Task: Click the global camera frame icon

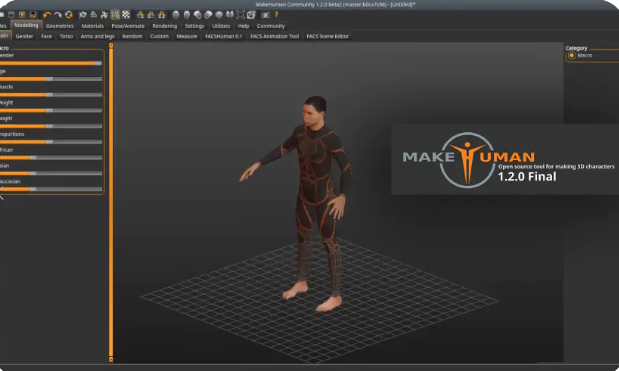Action: tap(240, 15)
